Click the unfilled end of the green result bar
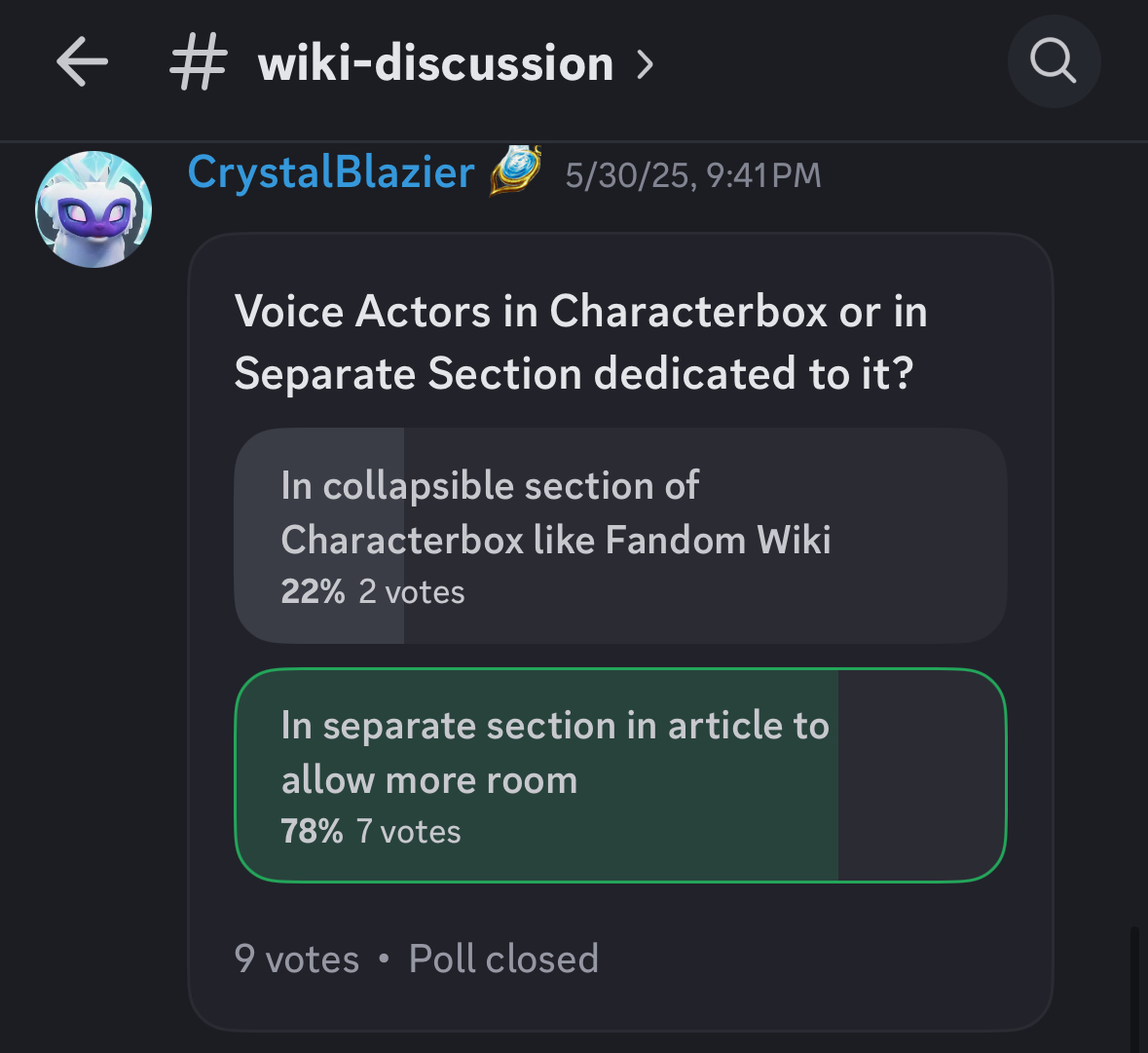Image resolution: width=1148 pixels, height=1053 pixels. click(x=922, y=775)
